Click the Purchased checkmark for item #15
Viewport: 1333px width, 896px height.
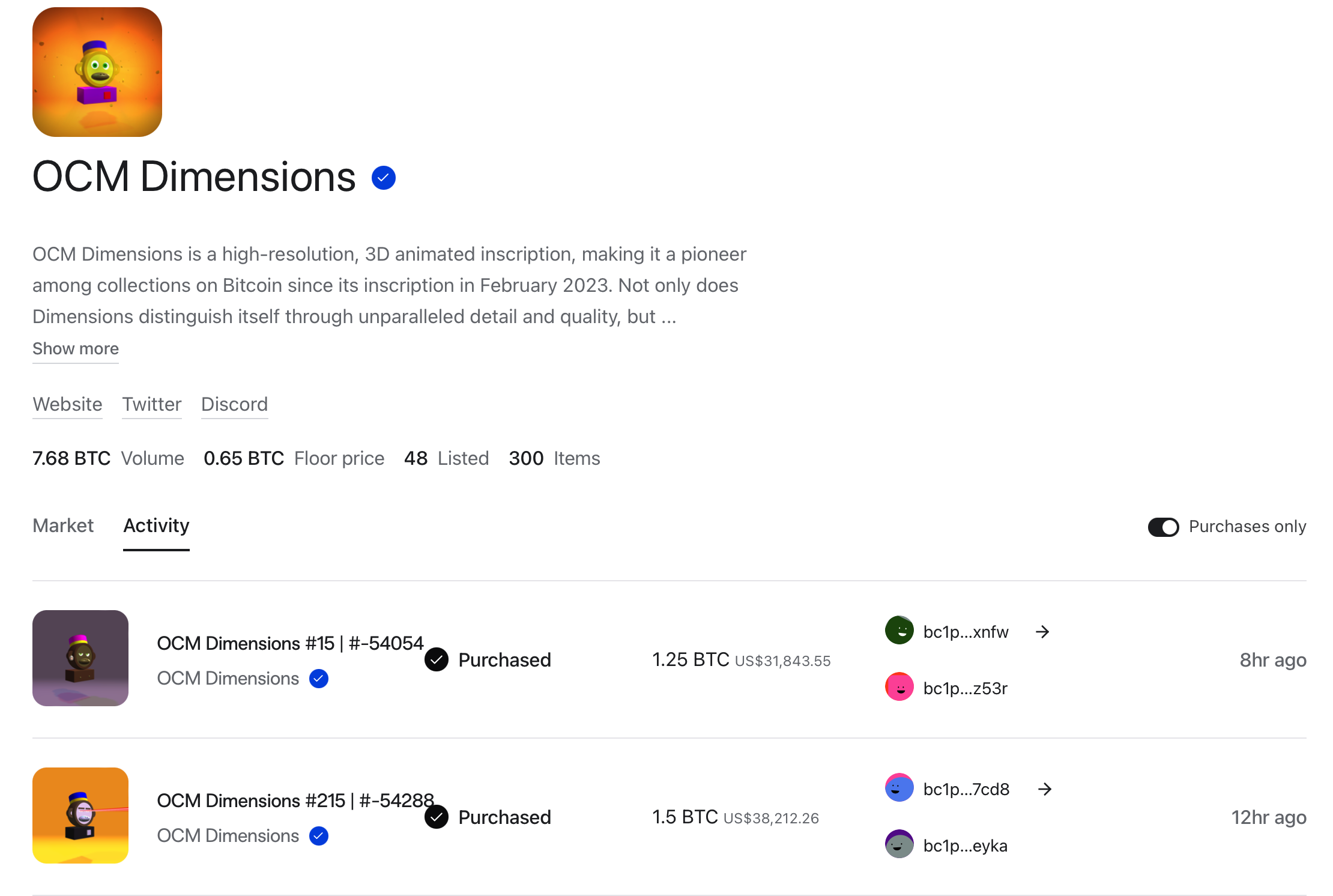pos(437,660)
